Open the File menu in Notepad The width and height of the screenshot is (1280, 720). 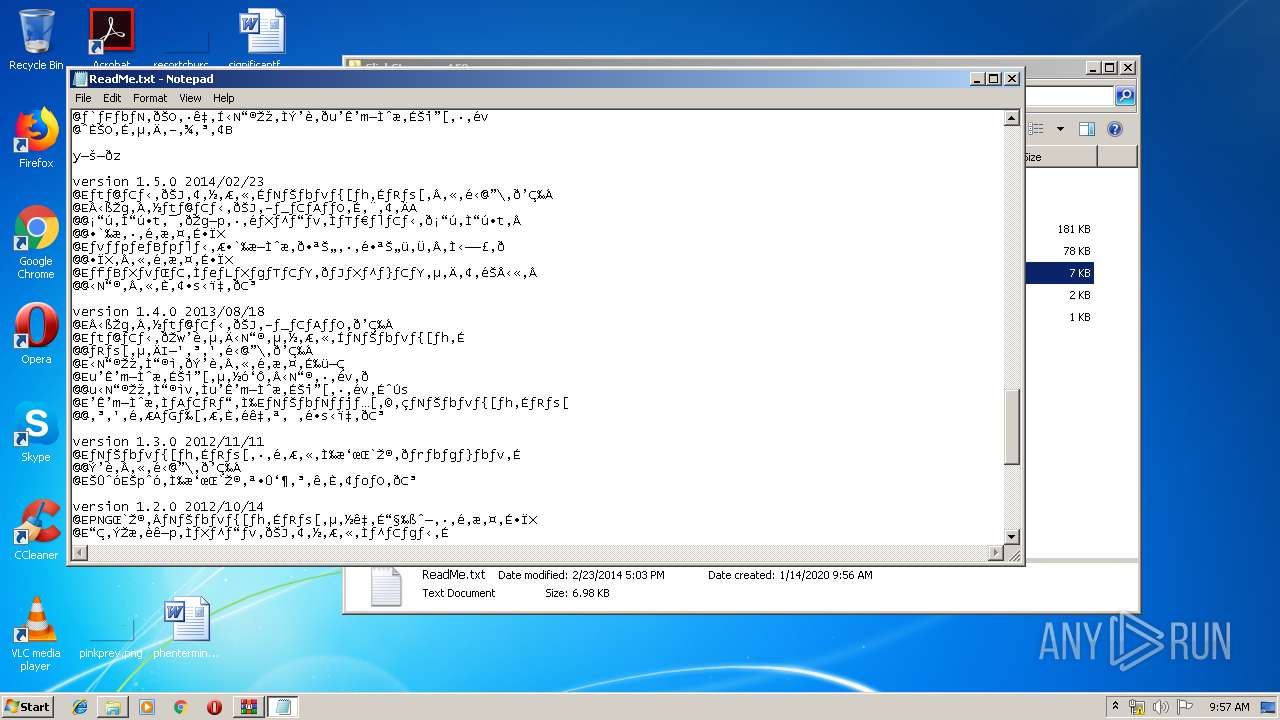[x=83, y=98]
